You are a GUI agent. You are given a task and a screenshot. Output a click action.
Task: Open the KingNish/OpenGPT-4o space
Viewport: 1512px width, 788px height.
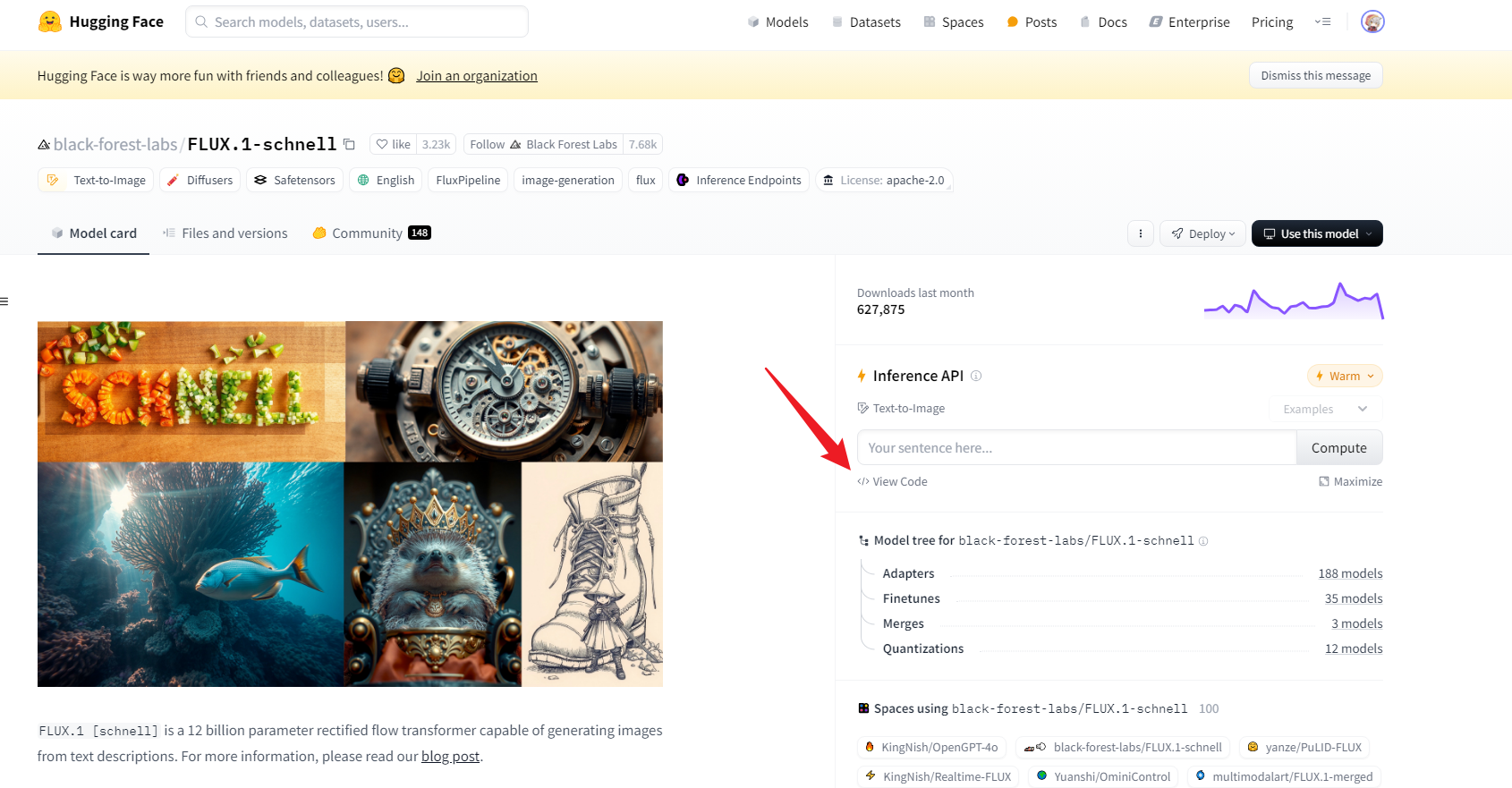(x=931, y=747)
